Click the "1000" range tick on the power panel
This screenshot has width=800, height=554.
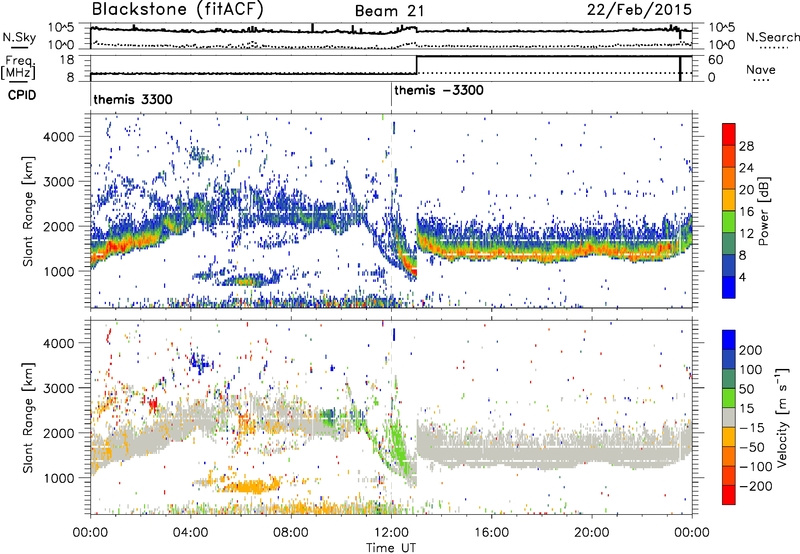pyautogui.click(x=59, y=271)
